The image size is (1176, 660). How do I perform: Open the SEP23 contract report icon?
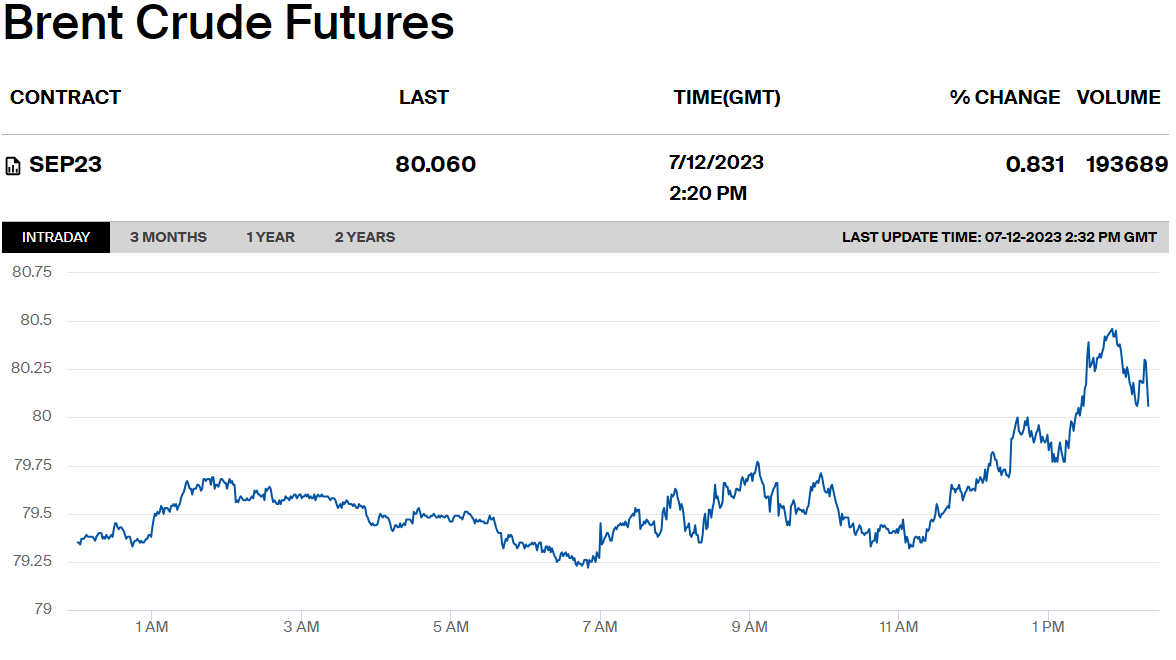(x=13, y=166)
